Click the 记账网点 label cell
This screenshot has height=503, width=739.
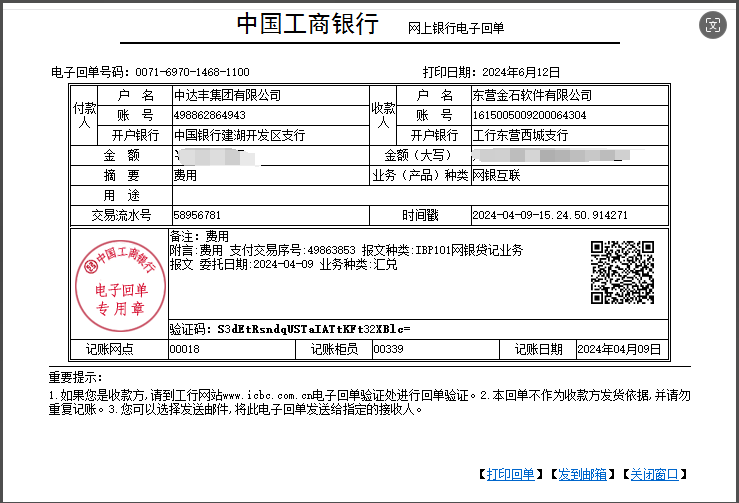pos(119,349)
